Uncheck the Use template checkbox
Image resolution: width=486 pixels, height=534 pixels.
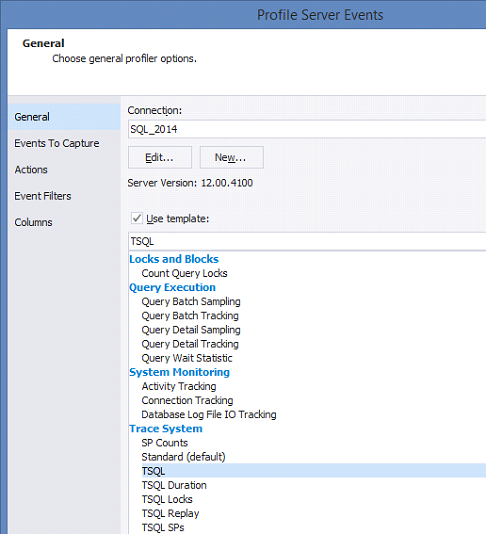(x=137, y=218)
